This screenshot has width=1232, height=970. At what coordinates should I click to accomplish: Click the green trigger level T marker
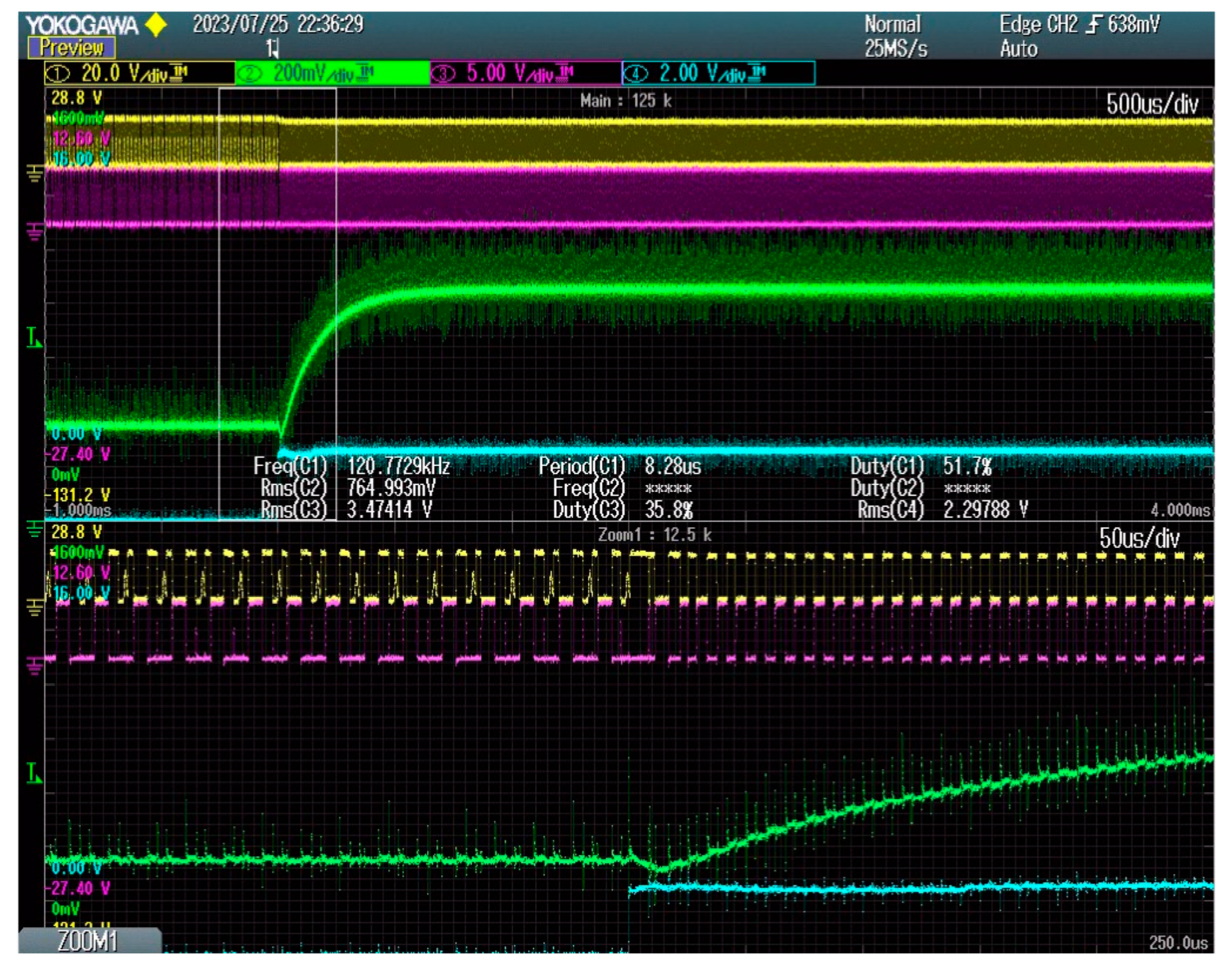(34, 337)
